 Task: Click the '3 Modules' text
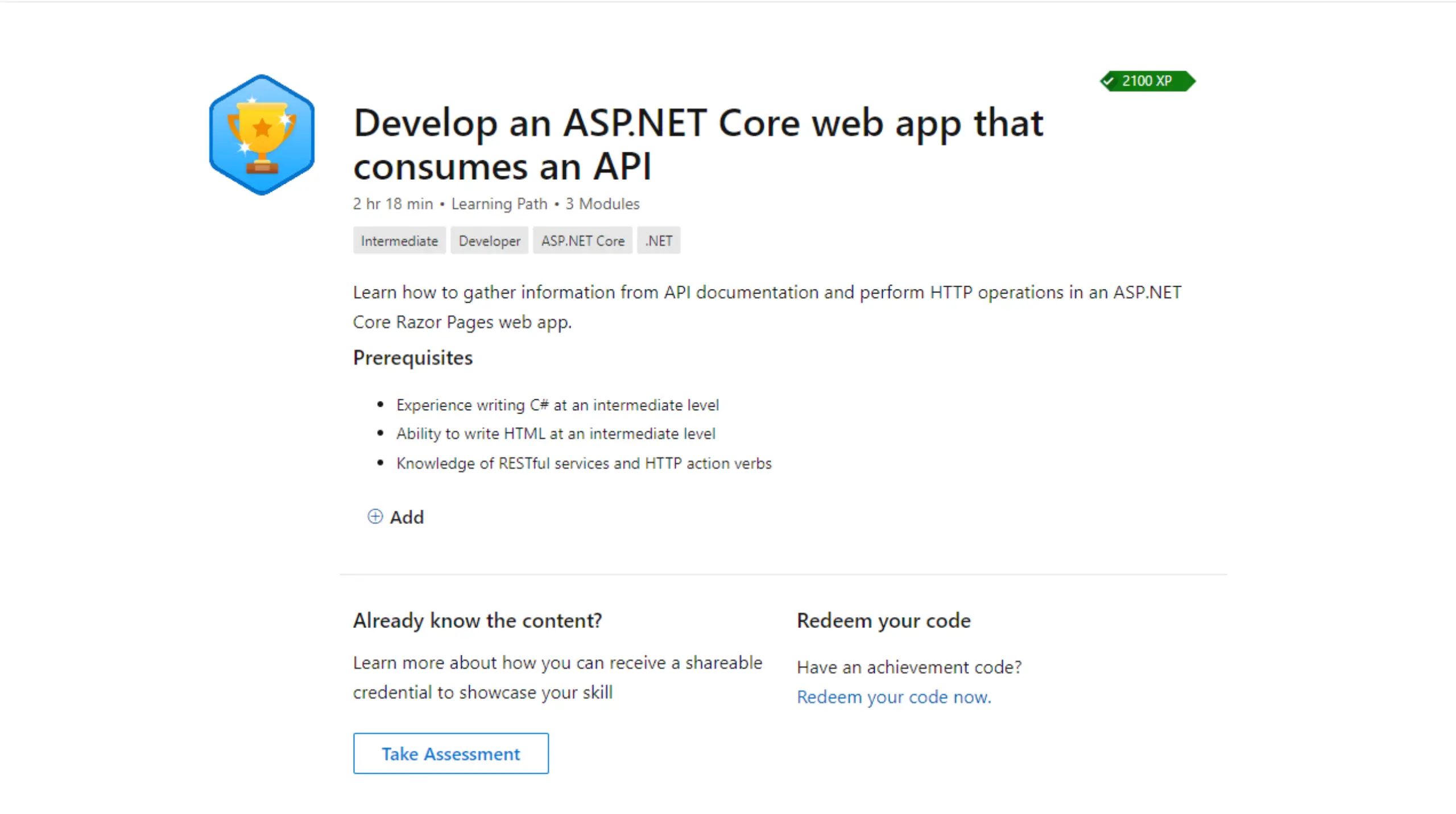coord(602,204)
